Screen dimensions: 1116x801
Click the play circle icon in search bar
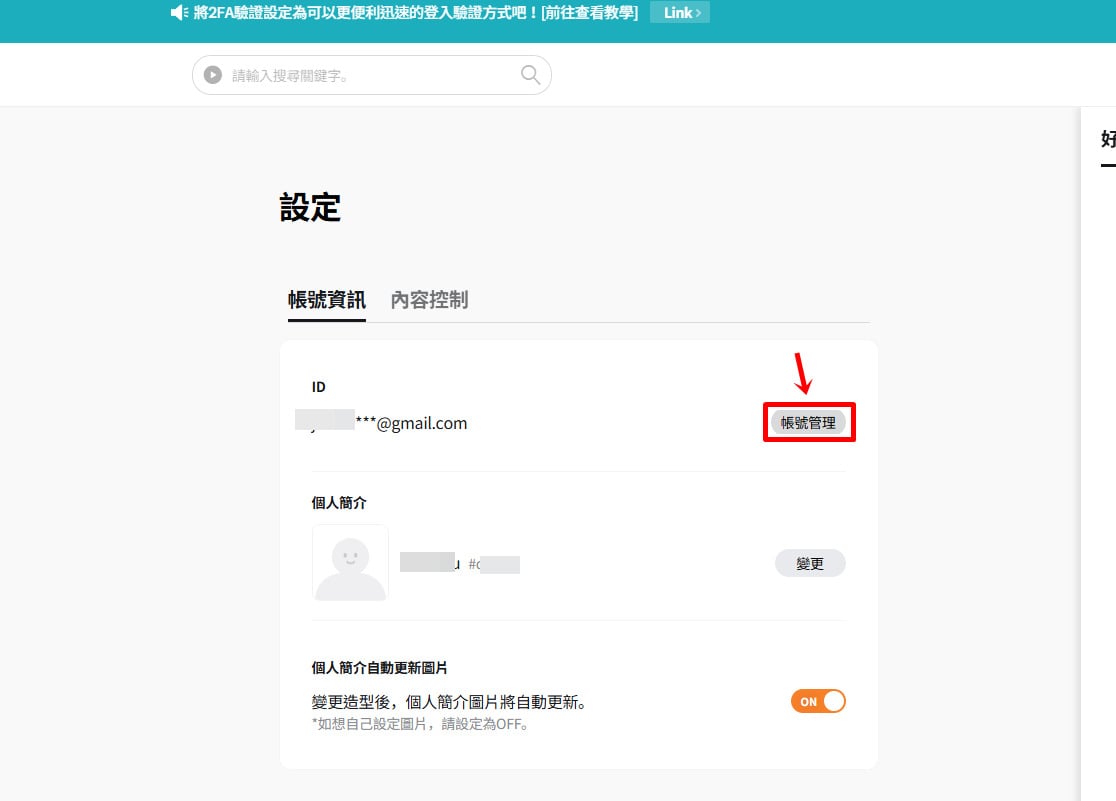click(213, 75)
